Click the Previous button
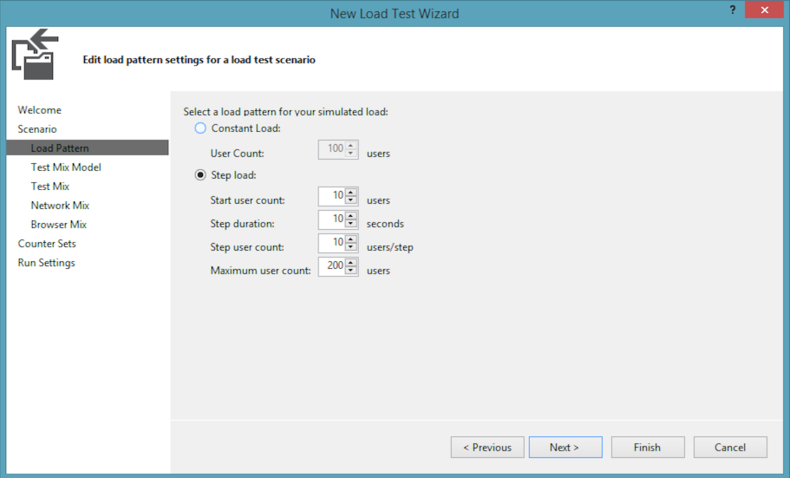 pos(487,447)
